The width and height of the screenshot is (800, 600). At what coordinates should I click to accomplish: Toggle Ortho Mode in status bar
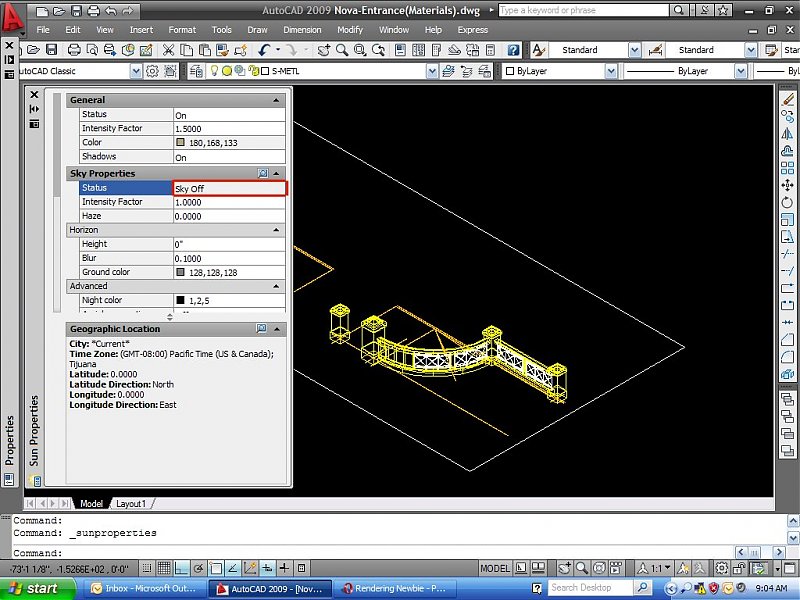click(x=181, y=568)
